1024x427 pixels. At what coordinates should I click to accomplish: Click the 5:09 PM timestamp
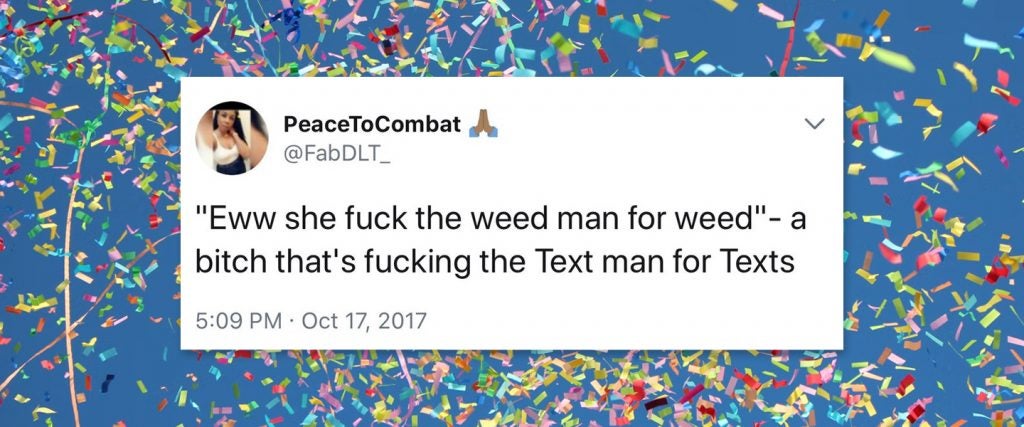point(239,321)
